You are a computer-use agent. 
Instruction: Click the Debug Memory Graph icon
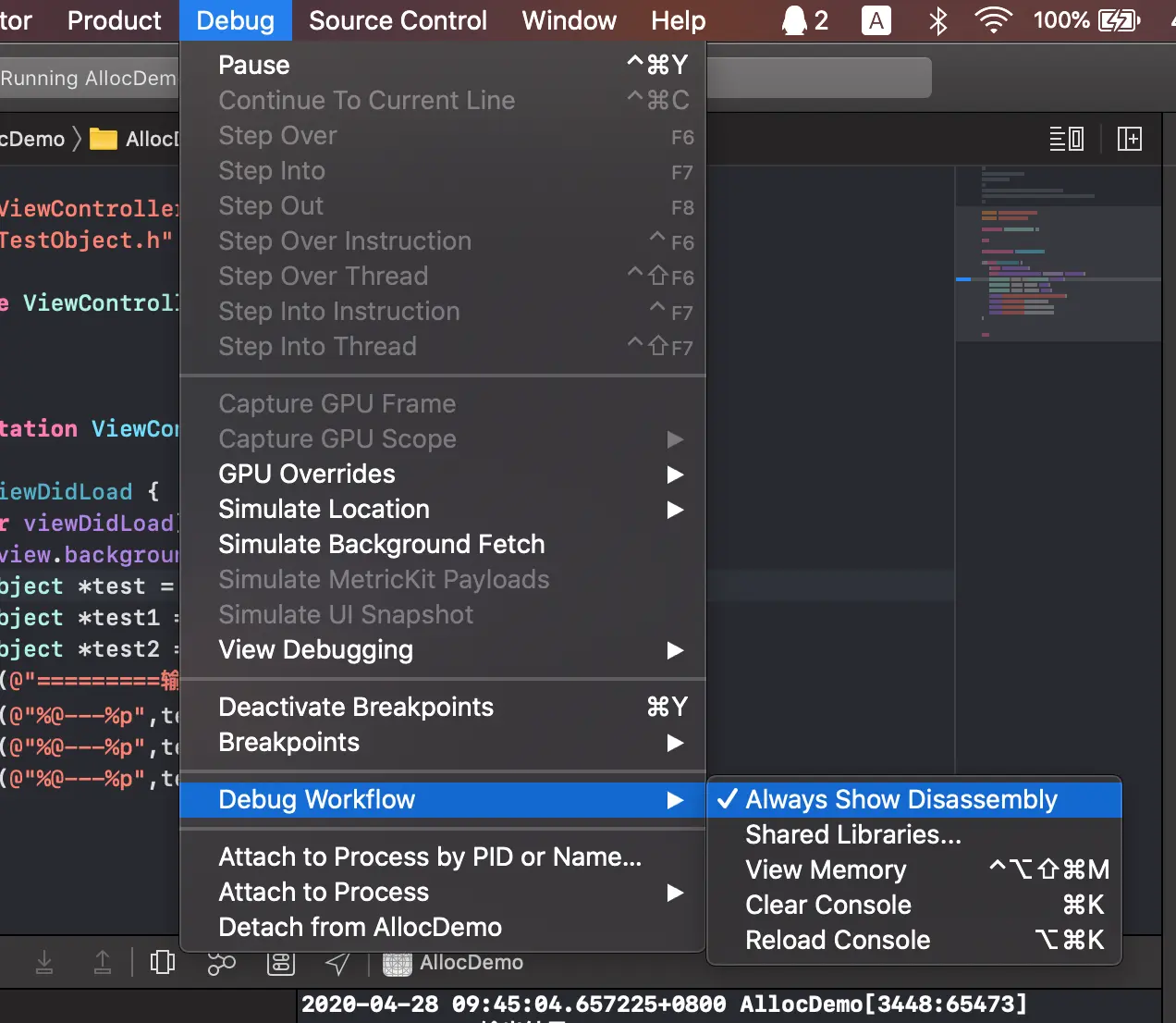point(222,963)
